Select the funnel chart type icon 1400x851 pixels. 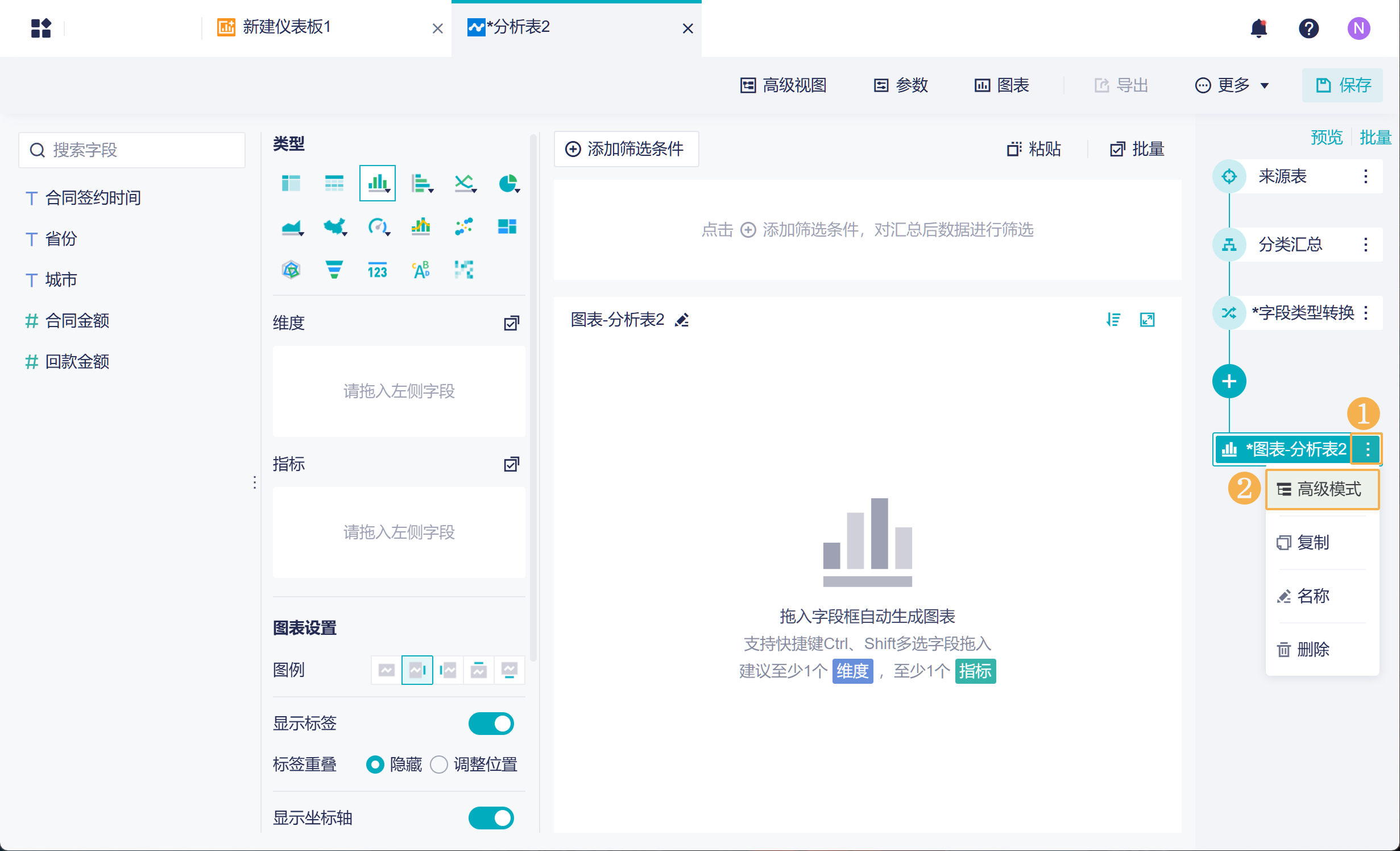pyautogui.click(x=334, y=270)
